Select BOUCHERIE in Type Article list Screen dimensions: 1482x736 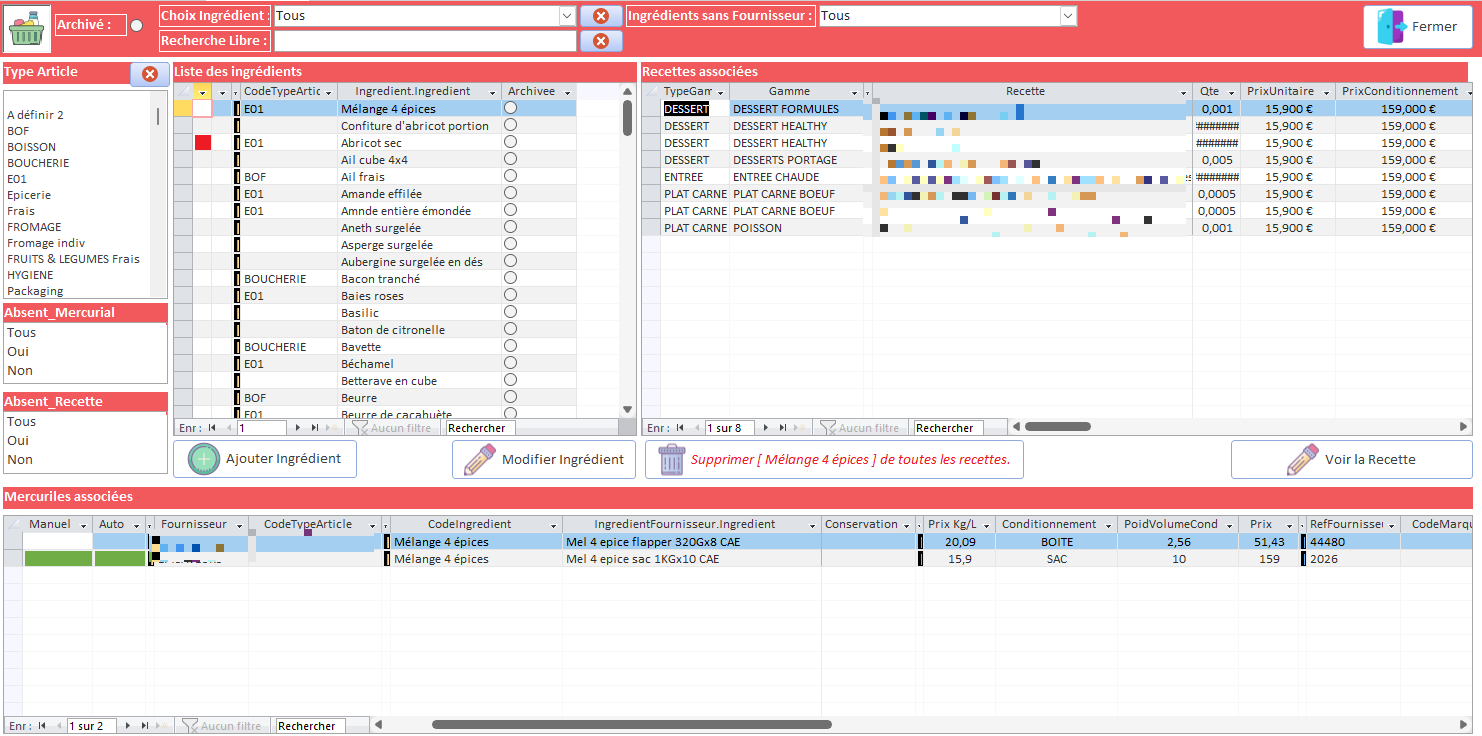(x=38, y=163)
